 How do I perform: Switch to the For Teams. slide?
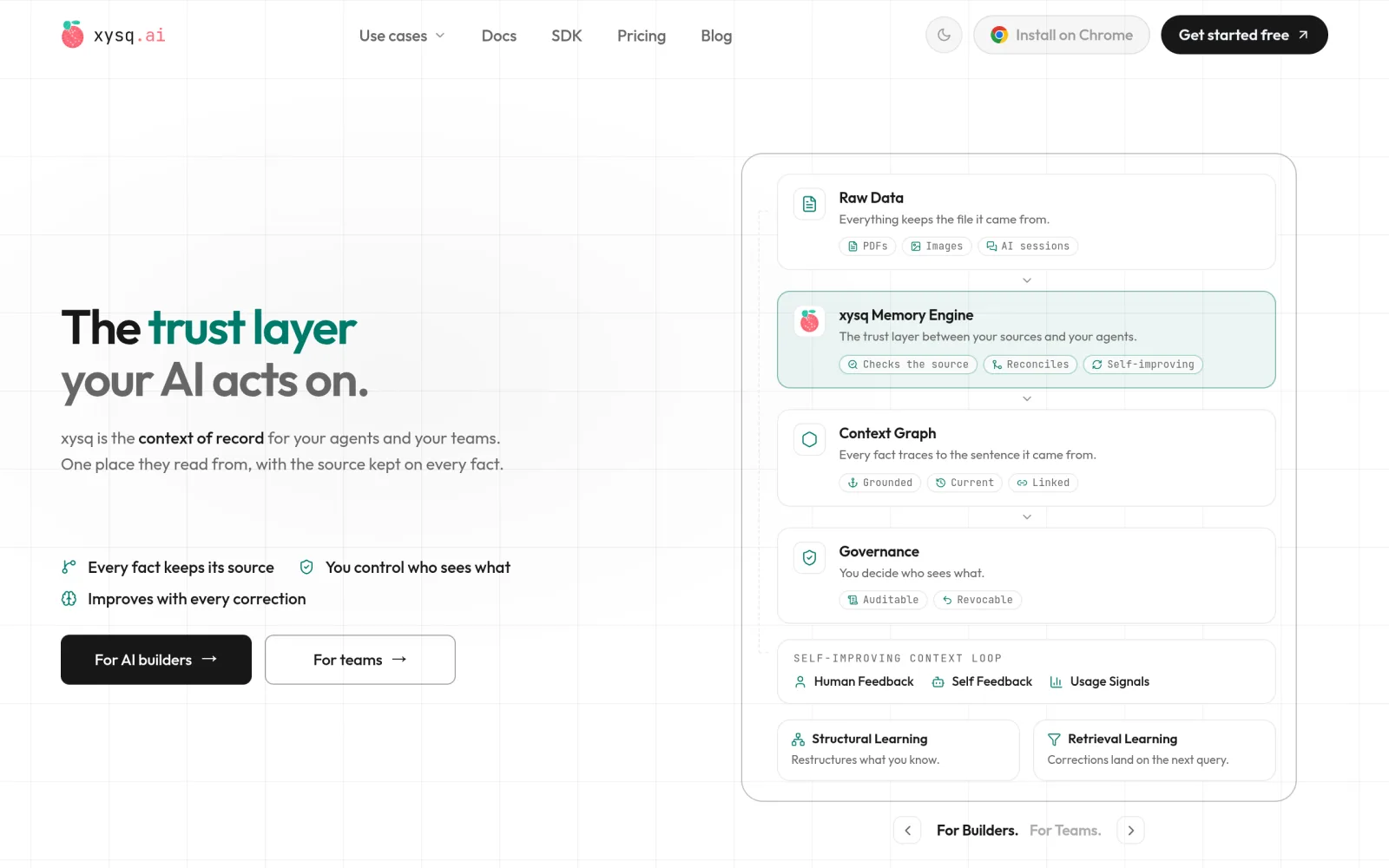[1065, 831]
